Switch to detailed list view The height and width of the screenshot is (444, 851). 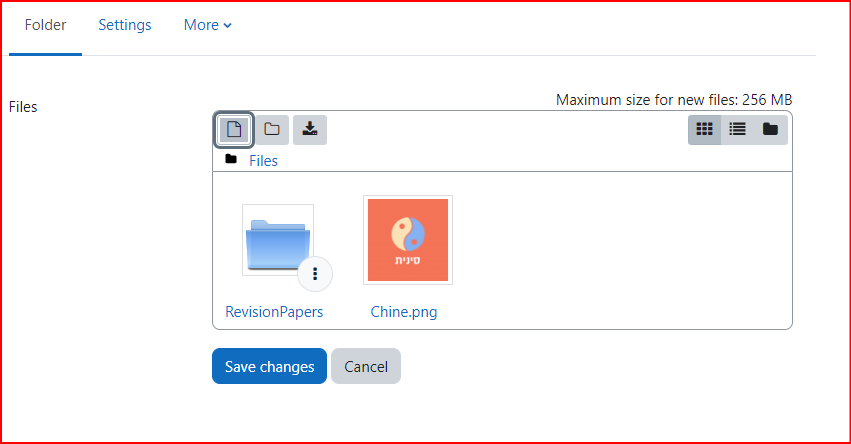[x=738, y=130]
